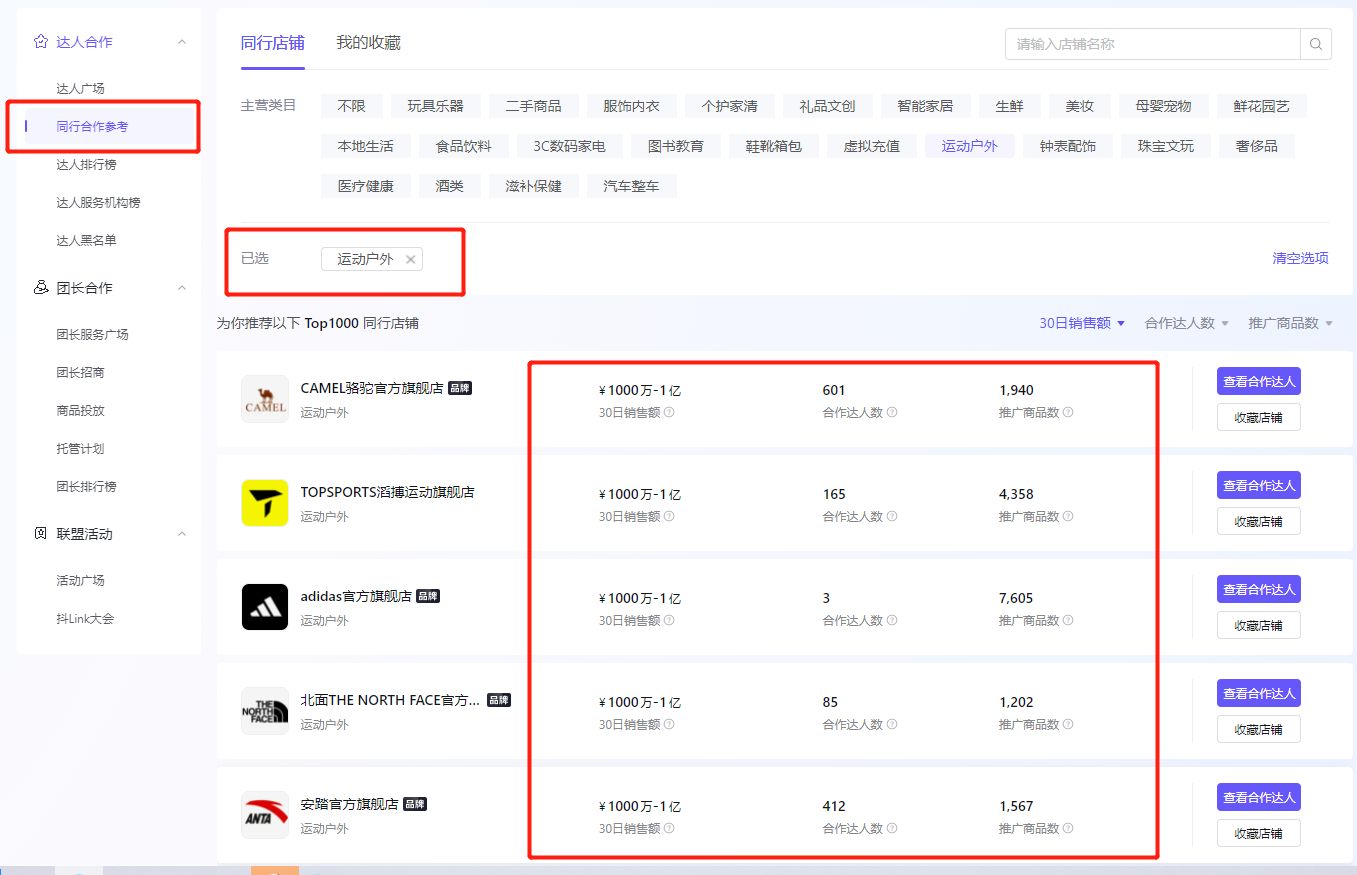Open 达人排行榜 in sidebar

(87, 164)
